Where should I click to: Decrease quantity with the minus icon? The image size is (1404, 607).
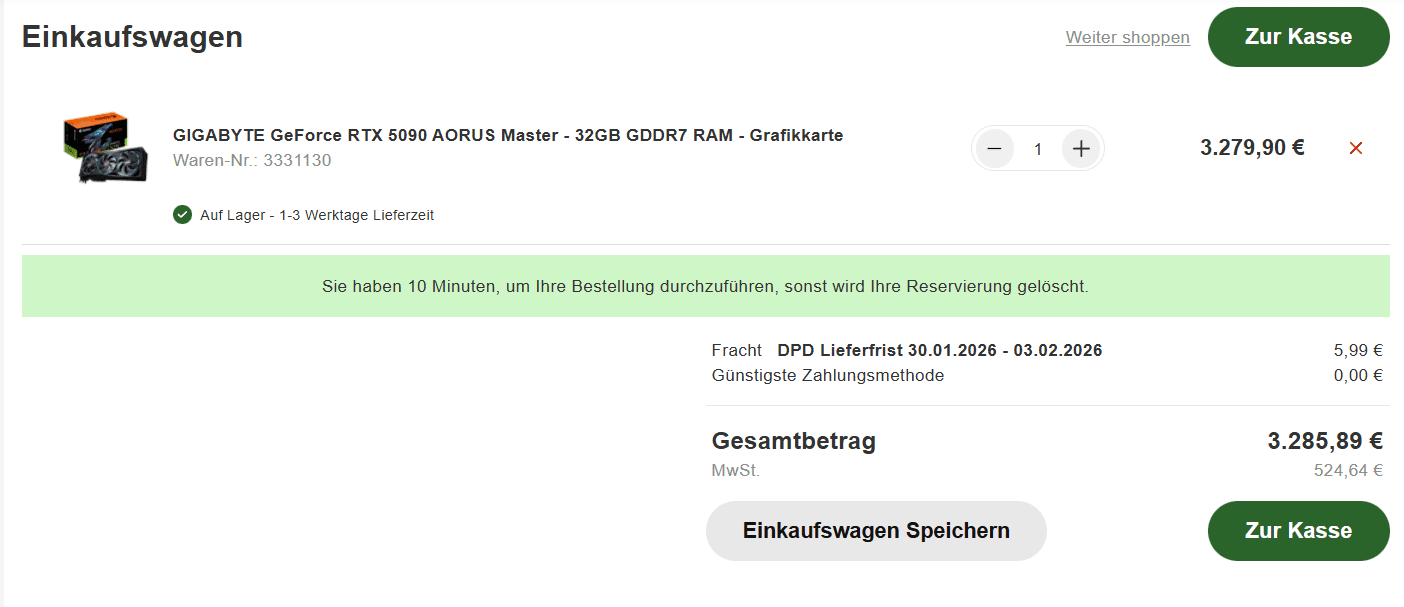(x=995, y=149)
